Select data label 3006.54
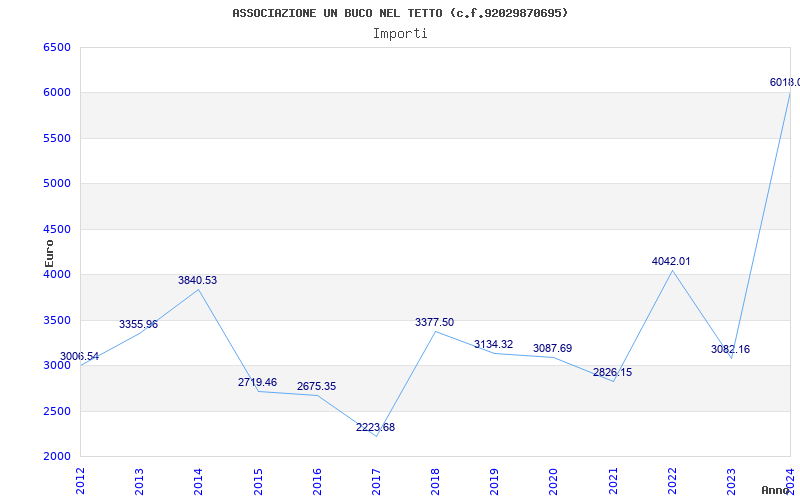Viewport: 800px width, 500px height. click(x=80, y=356)
